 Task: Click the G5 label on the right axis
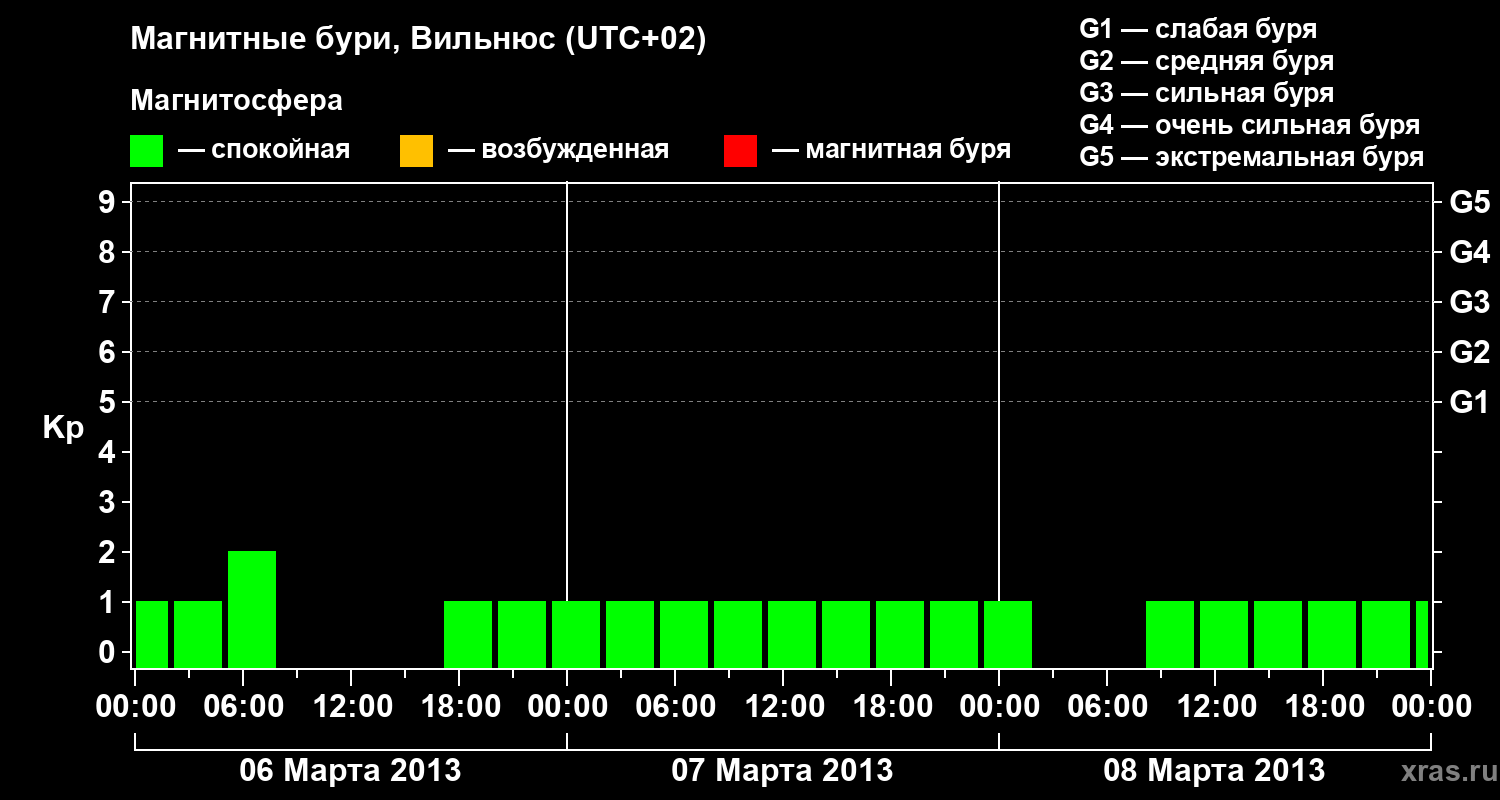1469,202
